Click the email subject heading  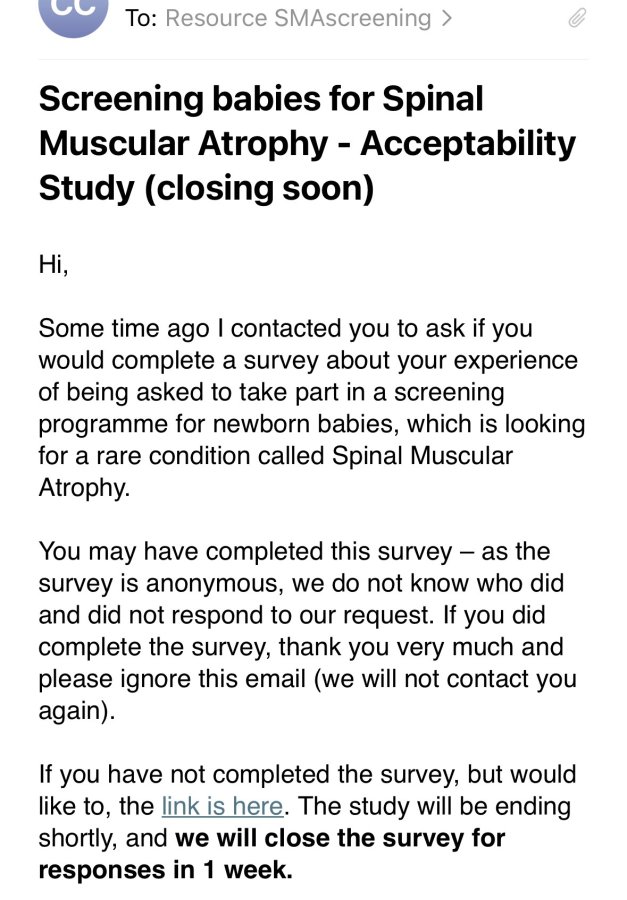point(307,143)
